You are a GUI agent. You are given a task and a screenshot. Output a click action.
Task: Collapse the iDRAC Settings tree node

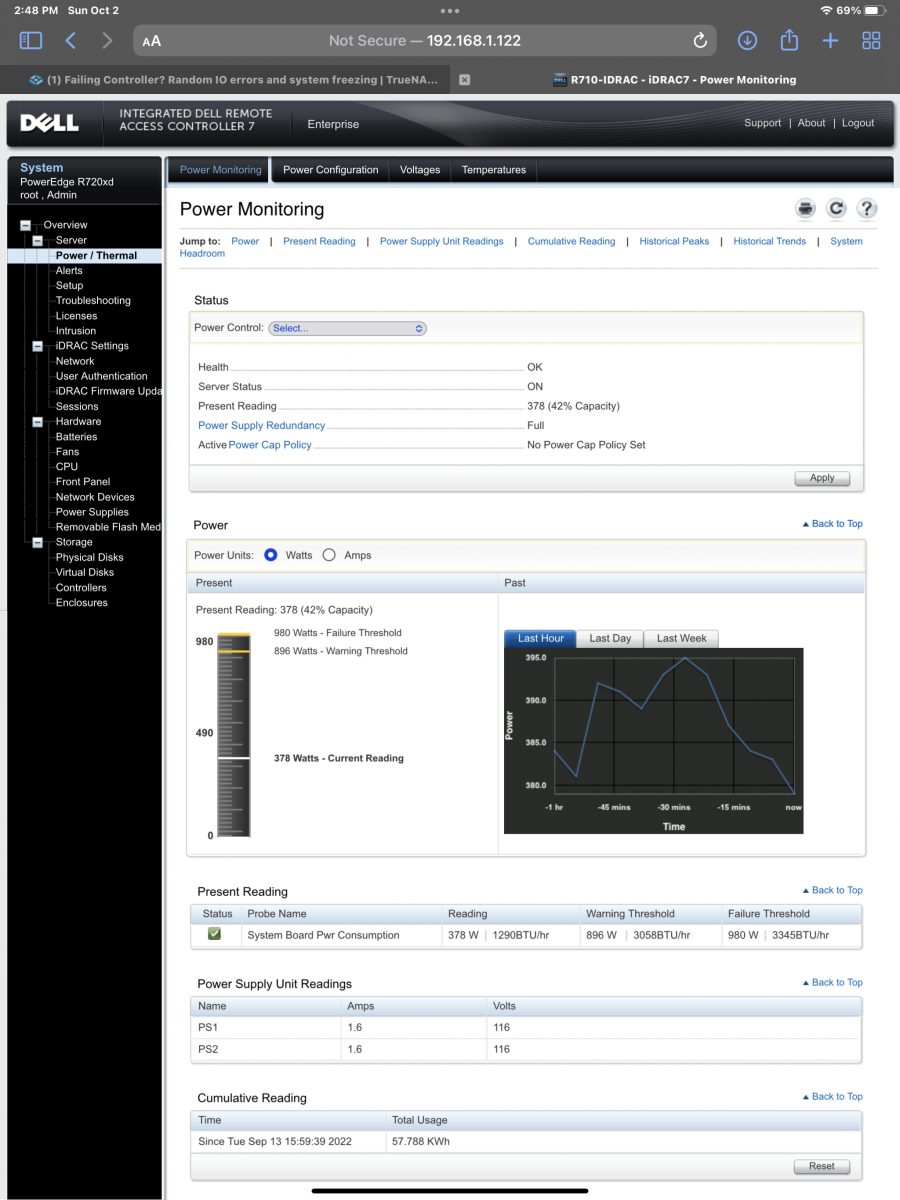(x=38, y=346)
